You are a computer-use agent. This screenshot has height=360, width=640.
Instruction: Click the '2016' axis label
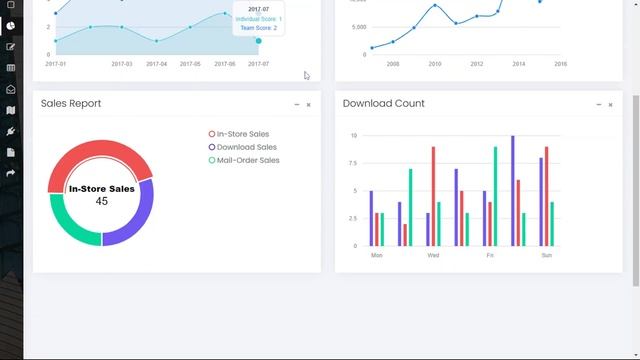tap(560, 64)
